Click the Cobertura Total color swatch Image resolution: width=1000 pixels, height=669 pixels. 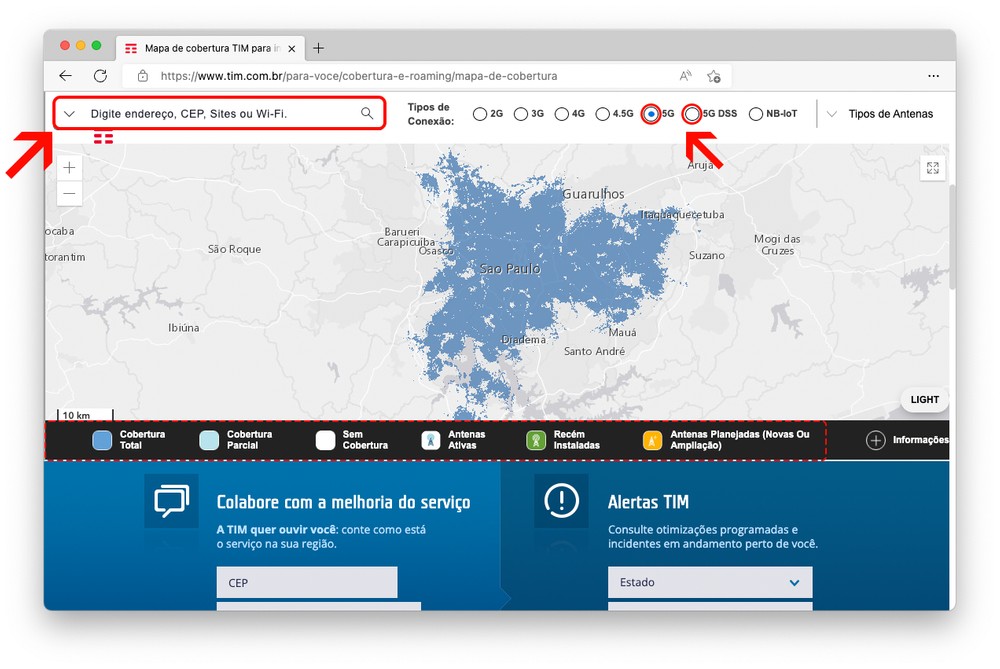pos(102,440)
